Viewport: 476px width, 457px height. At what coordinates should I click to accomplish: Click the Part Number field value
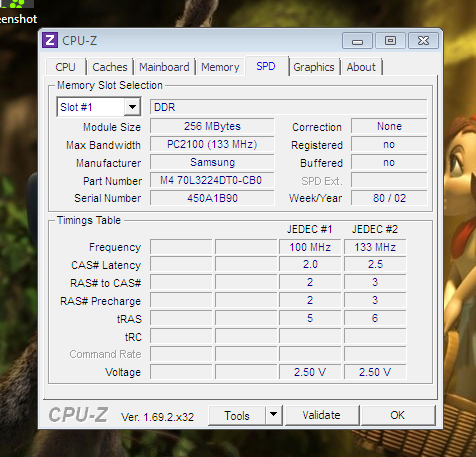click(212, 180)
